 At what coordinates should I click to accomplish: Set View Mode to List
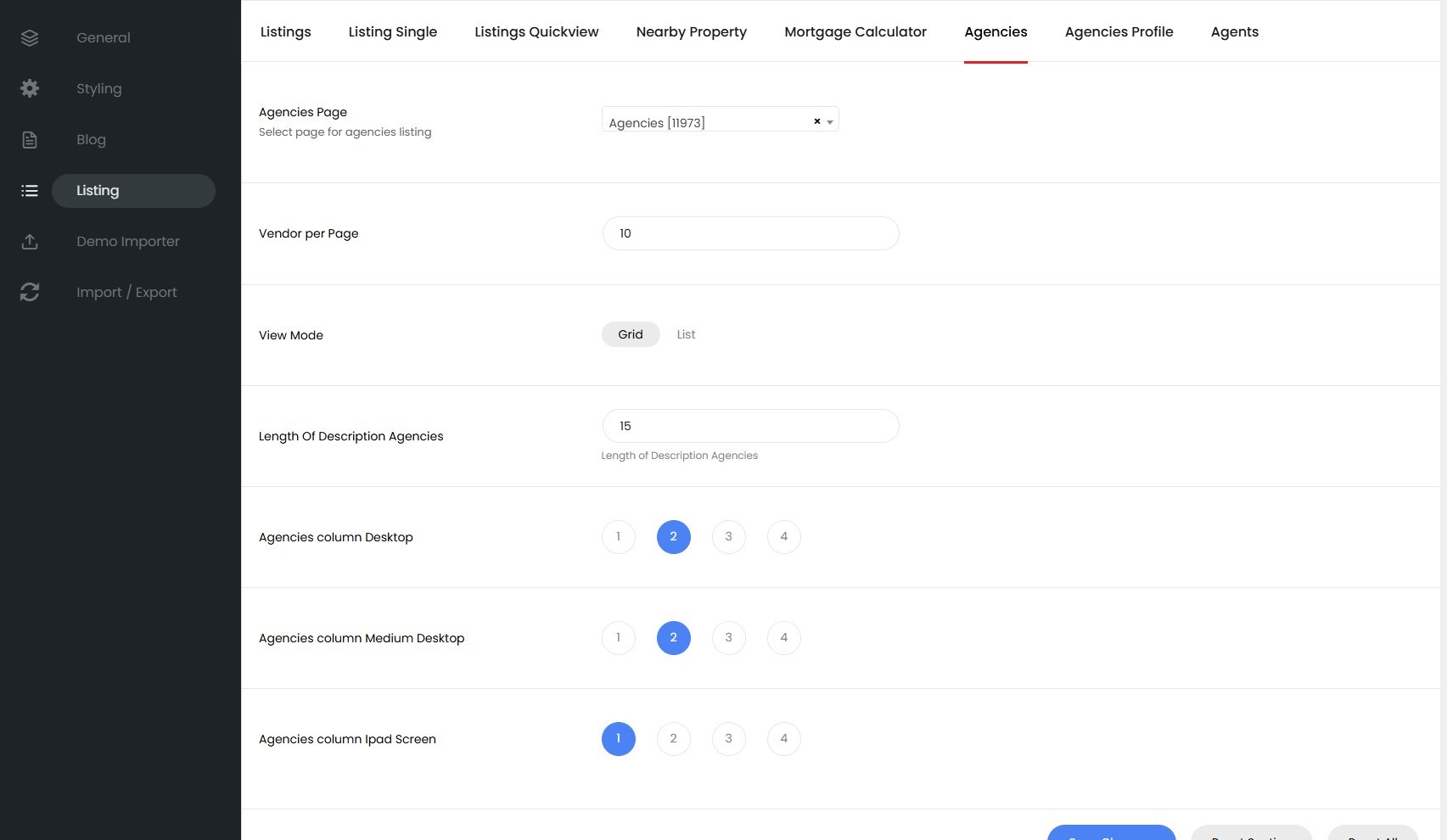686,334
